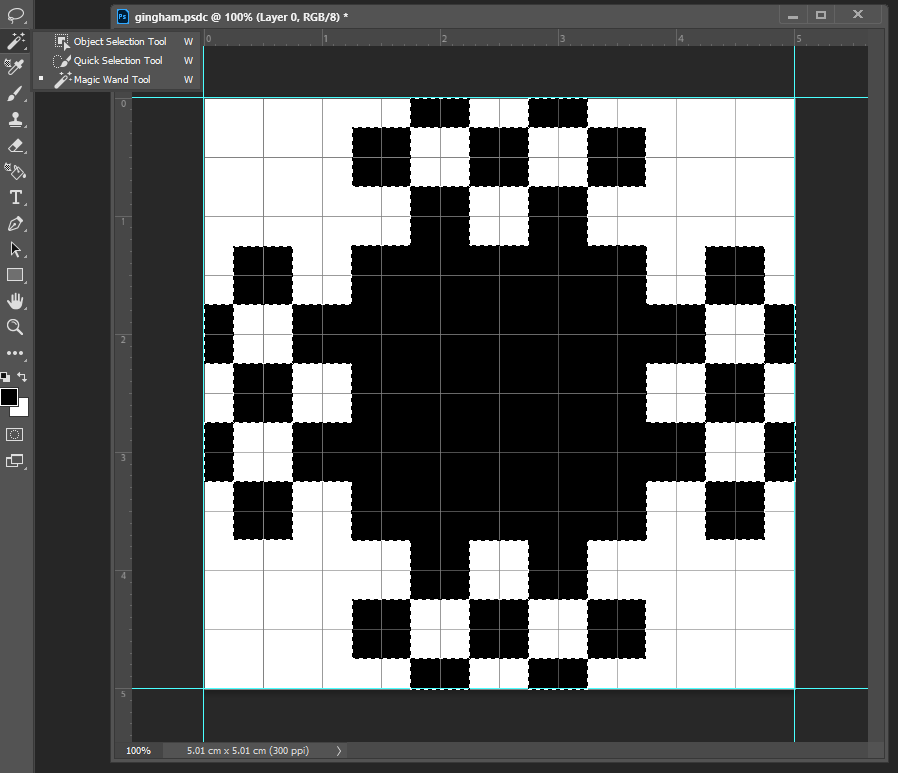This screenshot has width=898, height=773.
Task: Toggle Quick Mask mode
Action: [15, 435]
